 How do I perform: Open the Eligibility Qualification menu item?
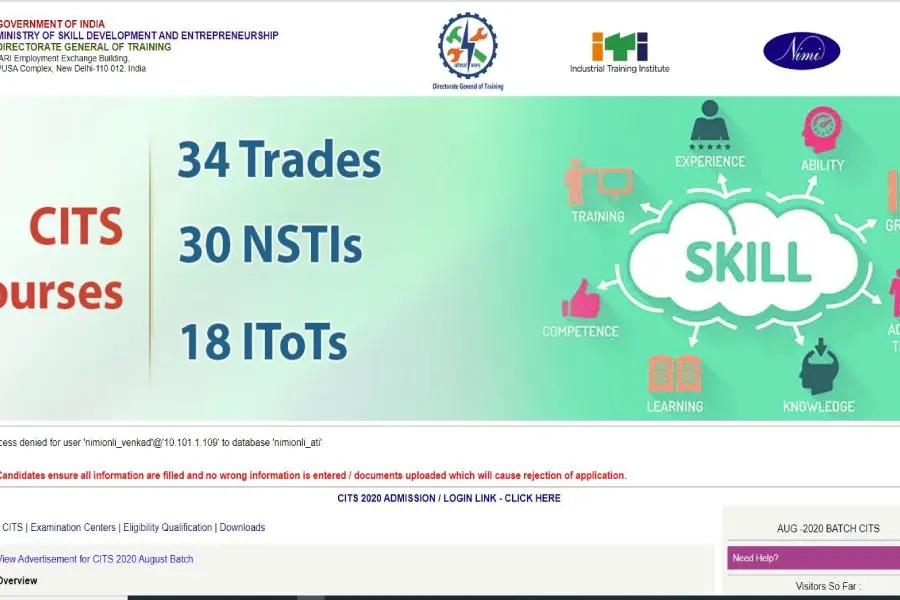pyautogui.click(x=167, y=527)
